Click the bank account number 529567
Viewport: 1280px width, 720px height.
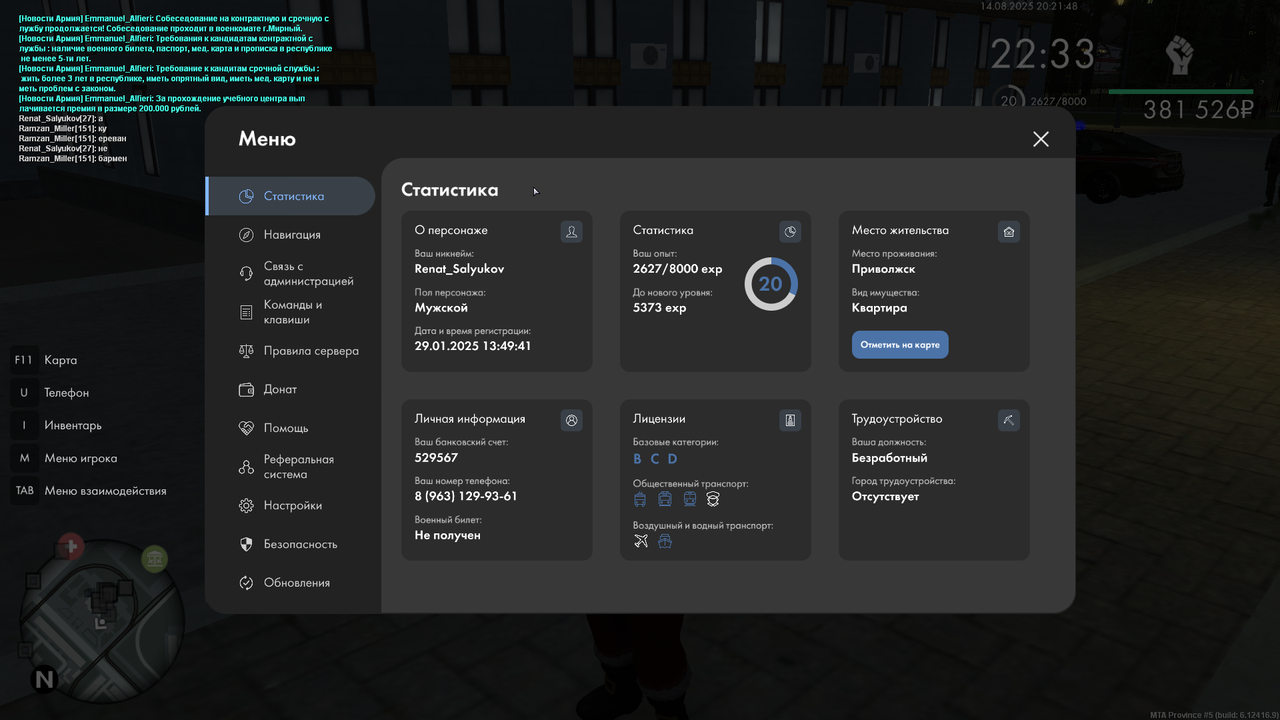(x=436, y=457)
